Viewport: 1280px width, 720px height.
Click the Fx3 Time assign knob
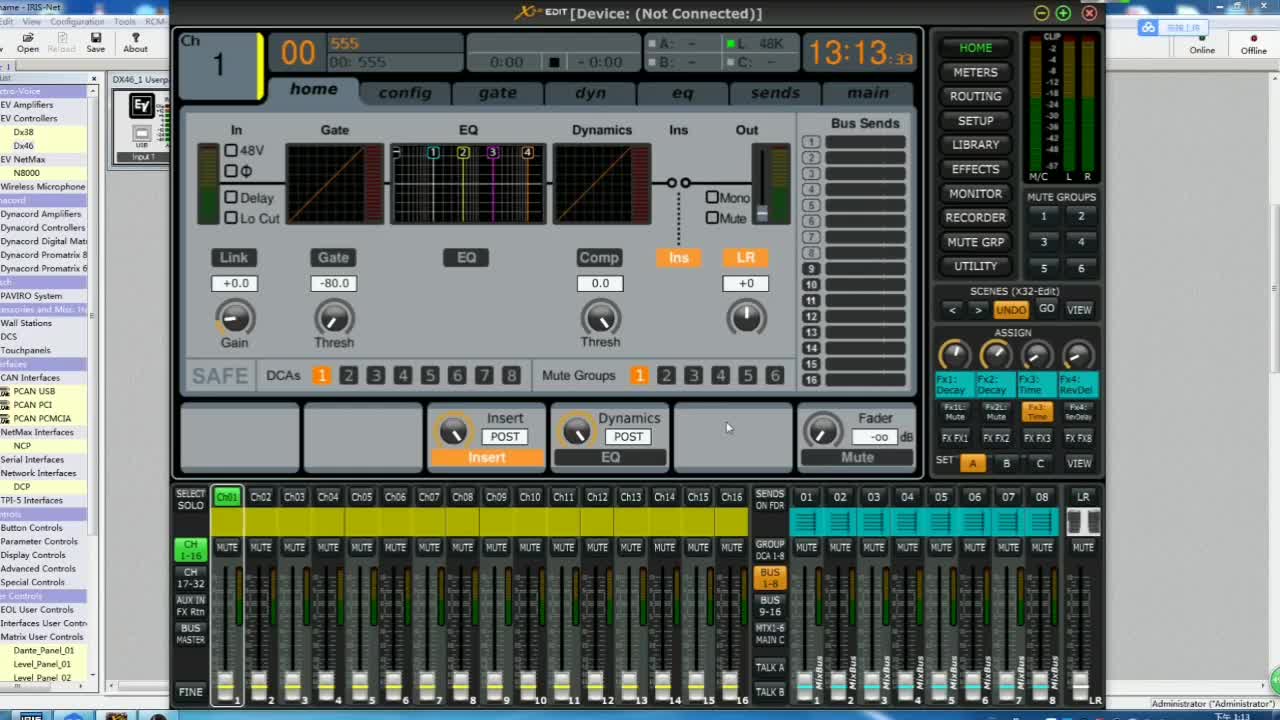point(1036,355)
